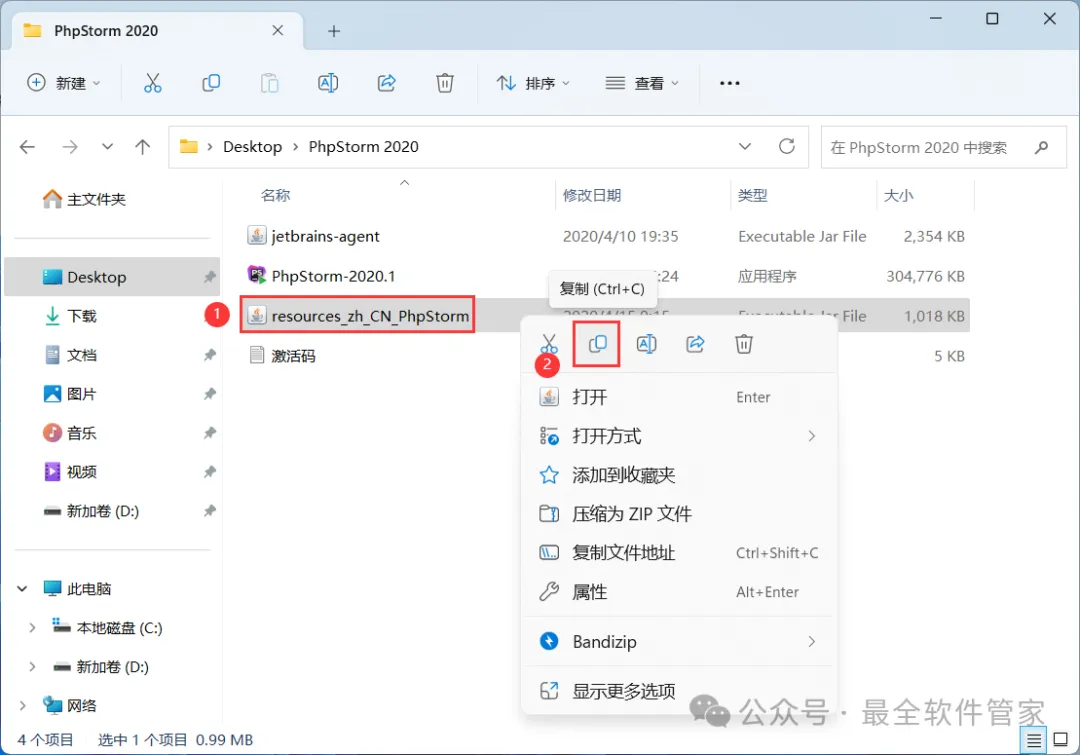Choose 属性 in the context menu
The height and width of the screenshot is (755, 1080).
(x=679, y=592)
